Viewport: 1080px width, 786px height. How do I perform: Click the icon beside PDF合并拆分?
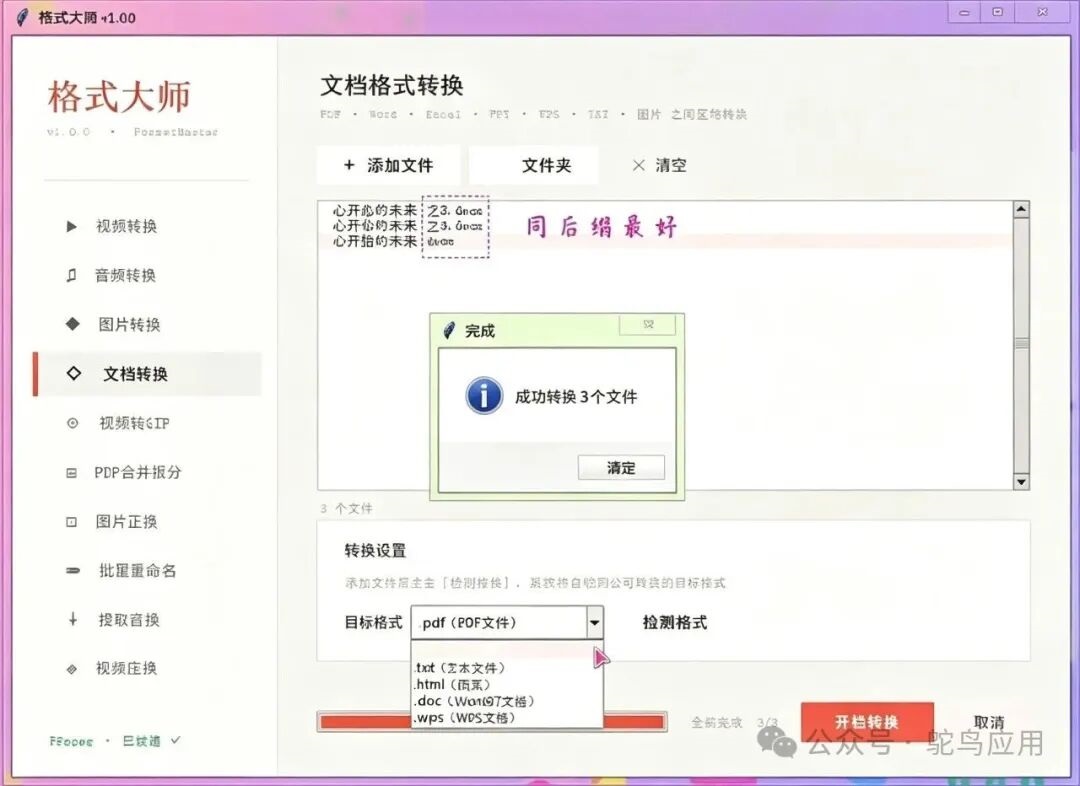(x=72, y=473)
